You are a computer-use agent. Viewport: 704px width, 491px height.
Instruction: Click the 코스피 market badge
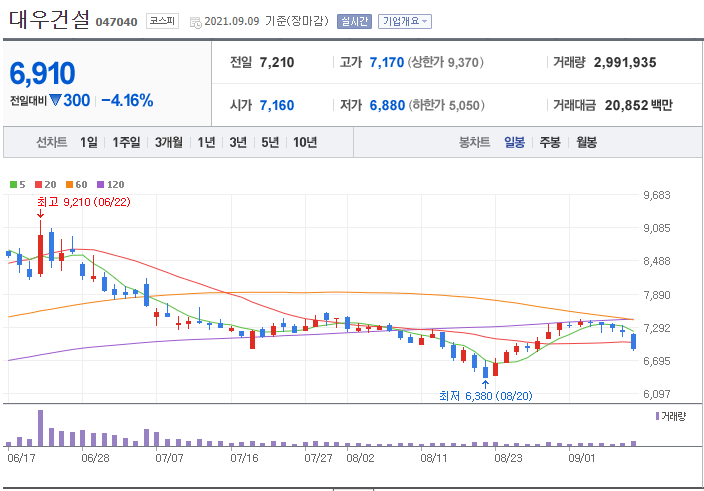point(162,21)
